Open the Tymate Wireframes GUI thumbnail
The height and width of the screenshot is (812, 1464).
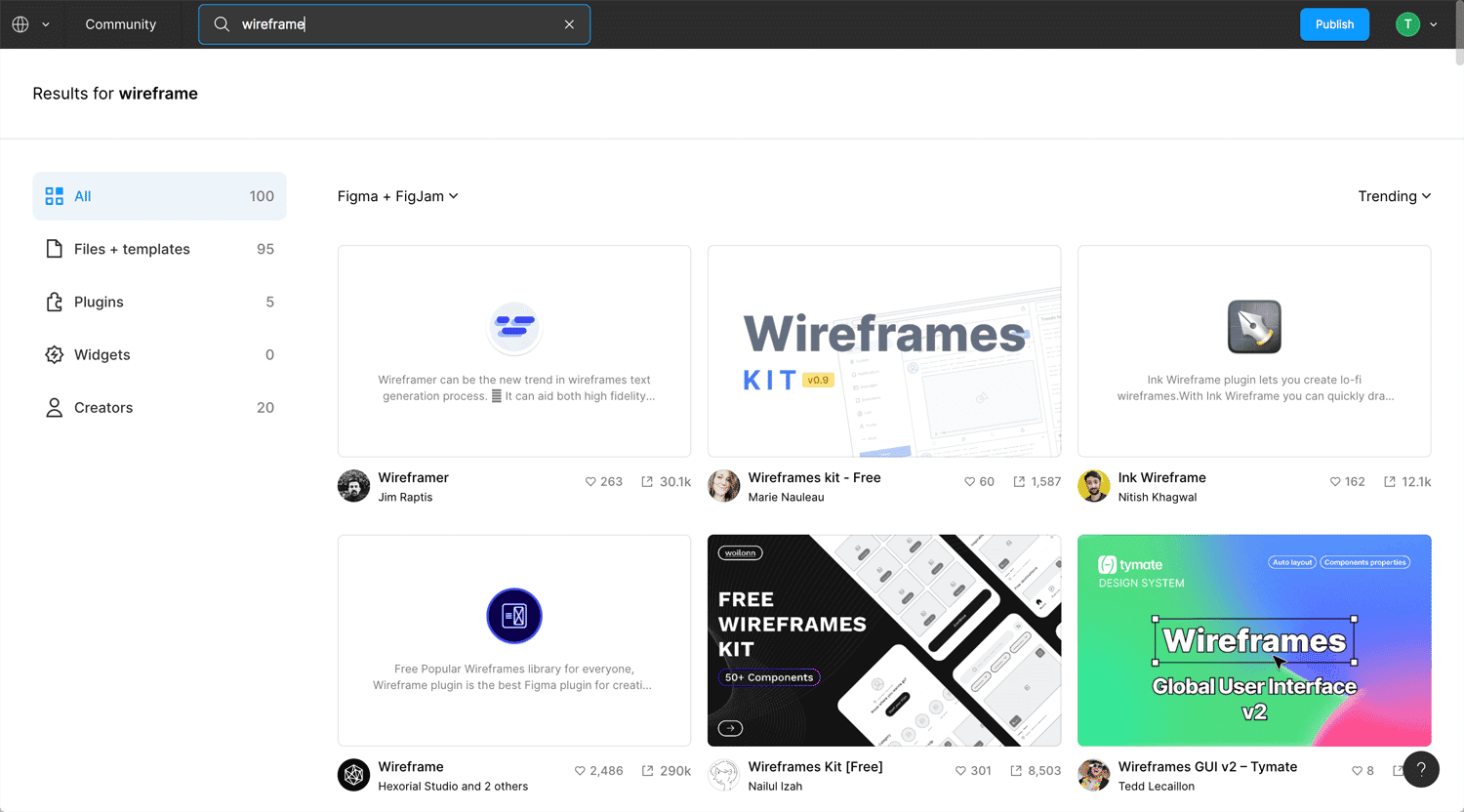pyautogui.click(x=1254, y=640)
